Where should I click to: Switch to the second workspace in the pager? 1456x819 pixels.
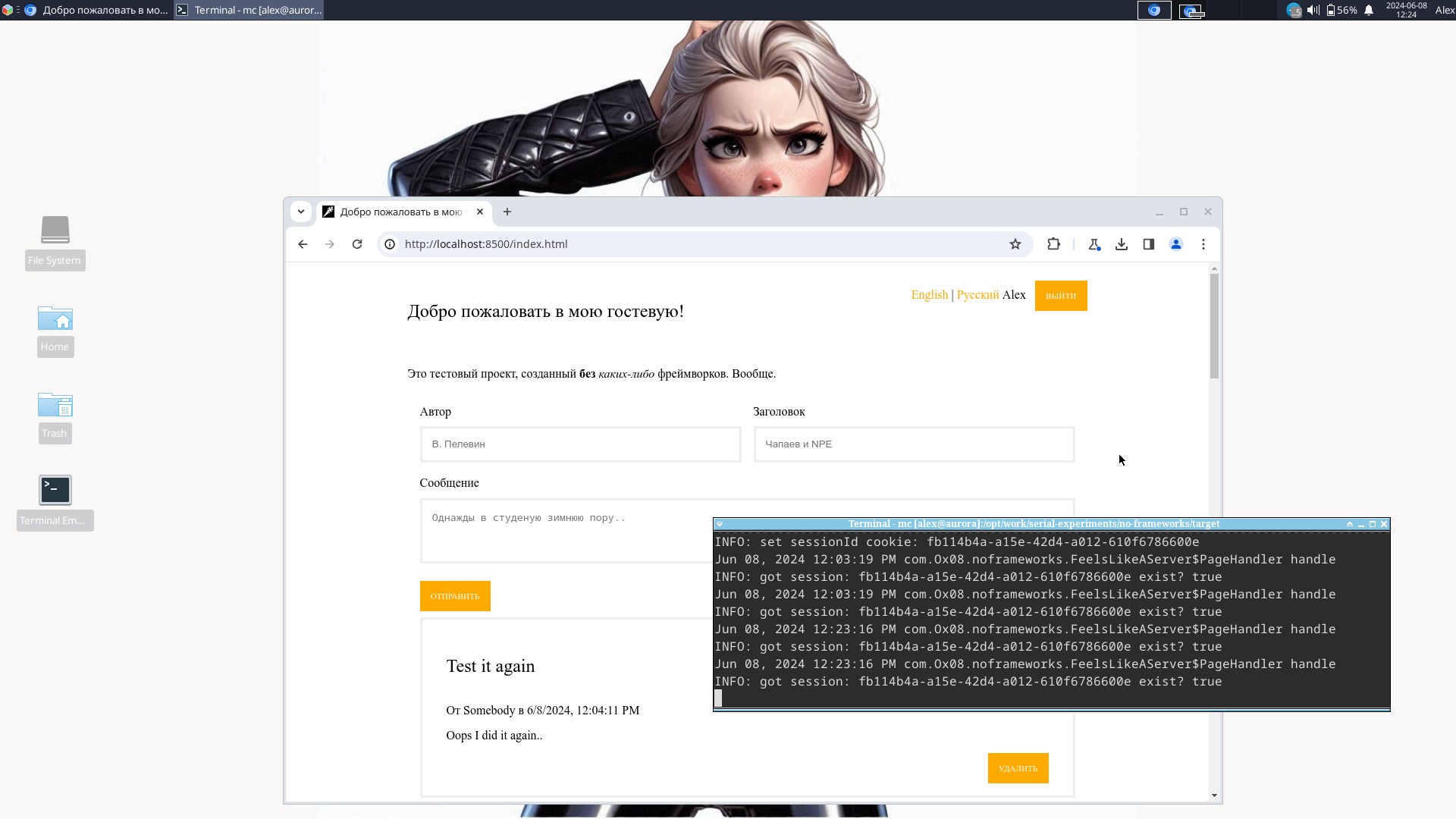(1191, 10)
